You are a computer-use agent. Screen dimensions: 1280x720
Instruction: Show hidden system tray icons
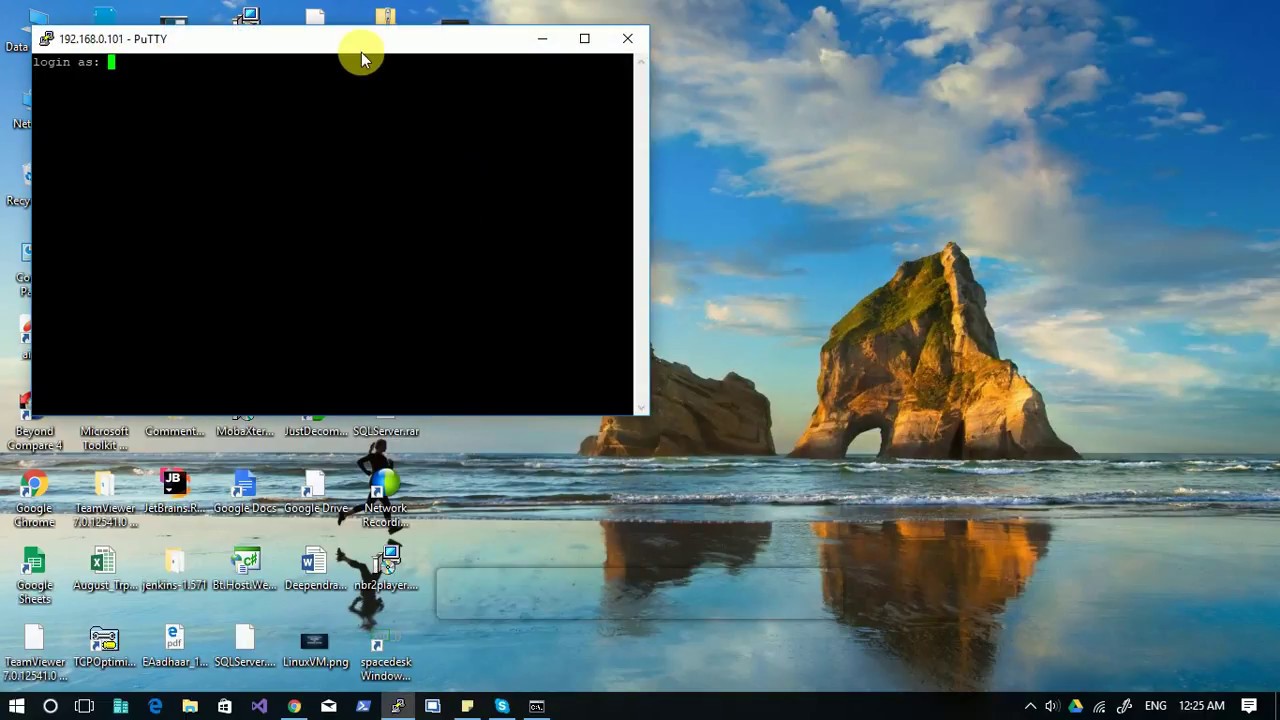click(1030, 706)
